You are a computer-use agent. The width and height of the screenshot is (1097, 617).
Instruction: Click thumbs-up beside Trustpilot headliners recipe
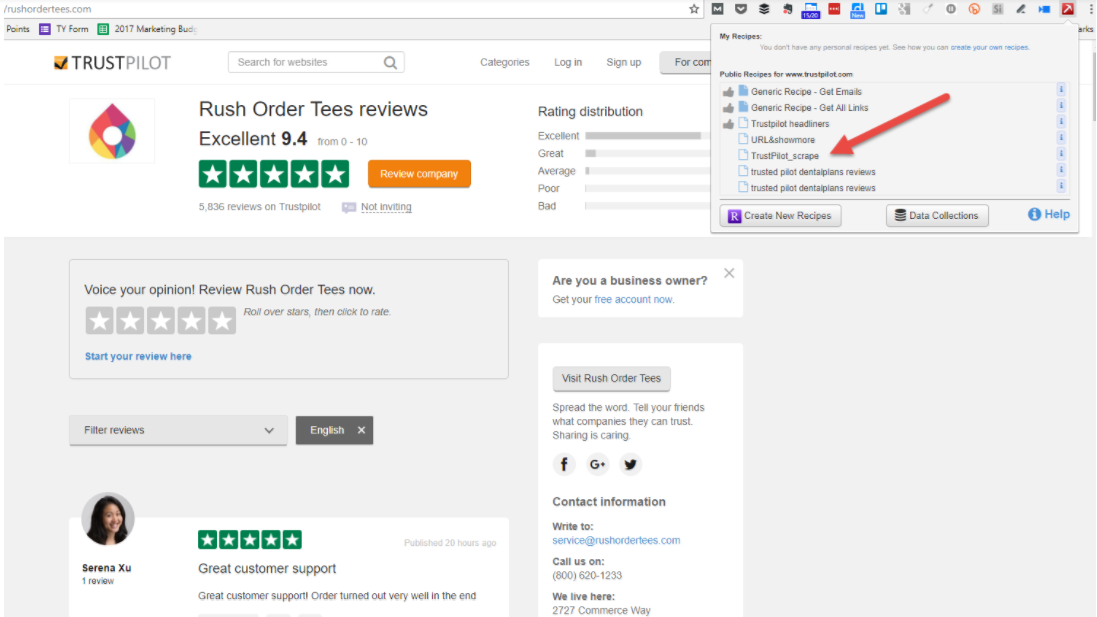click(728, 124)
